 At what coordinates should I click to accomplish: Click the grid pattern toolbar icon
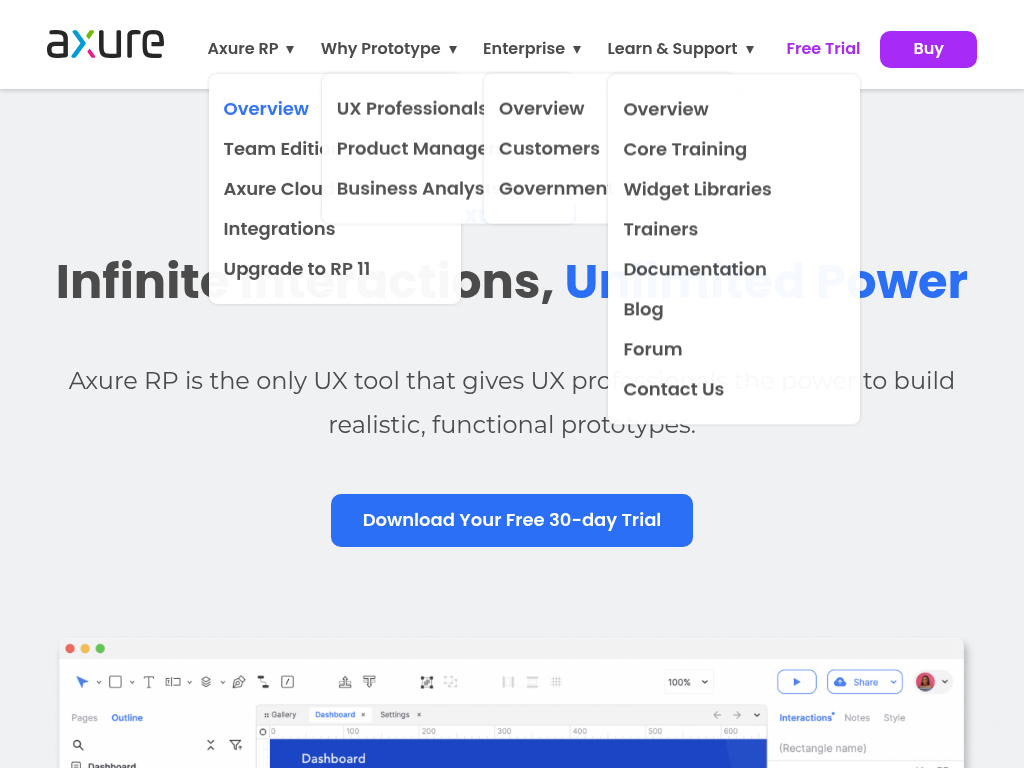(556, 682)
